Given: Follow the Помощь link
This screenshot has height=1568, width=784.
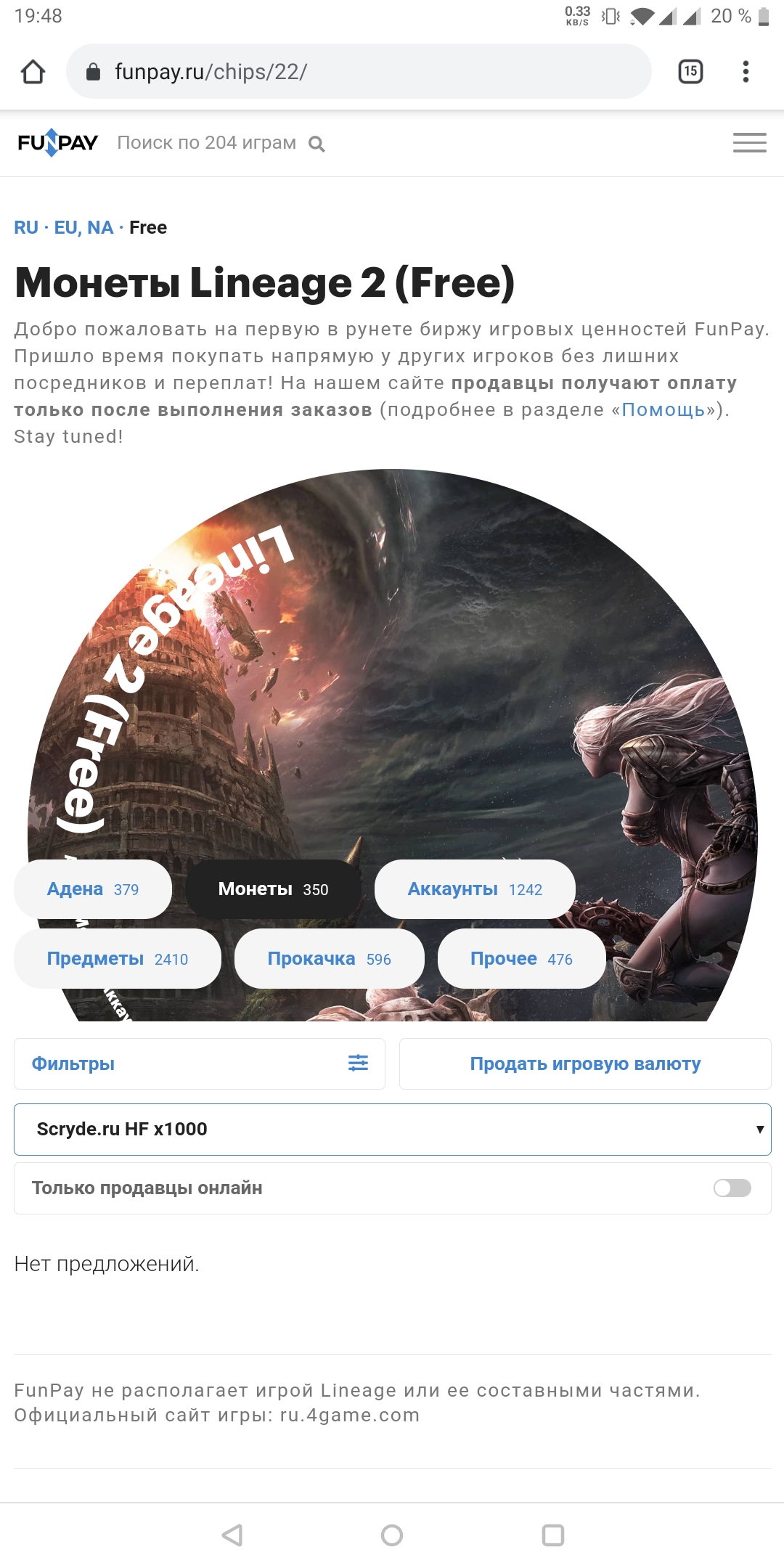Looking at the screenshot, I should coord(663,409).
